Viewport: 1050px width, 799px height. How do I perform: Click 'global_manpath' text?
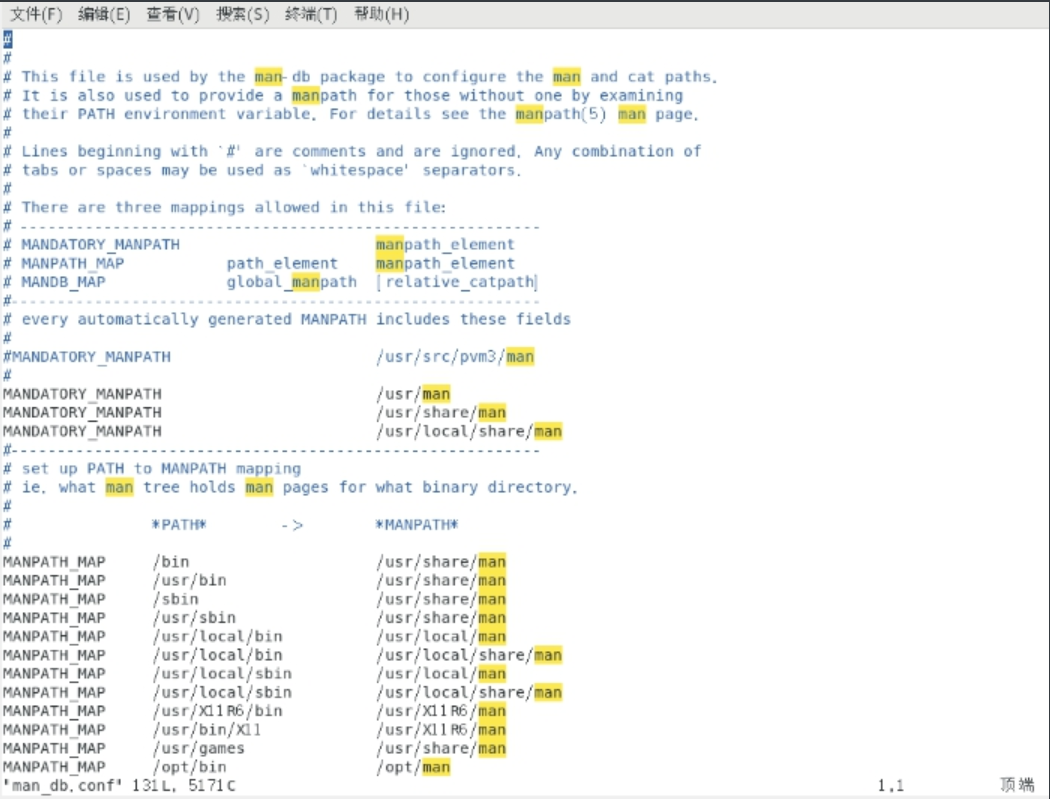point(291,282)
